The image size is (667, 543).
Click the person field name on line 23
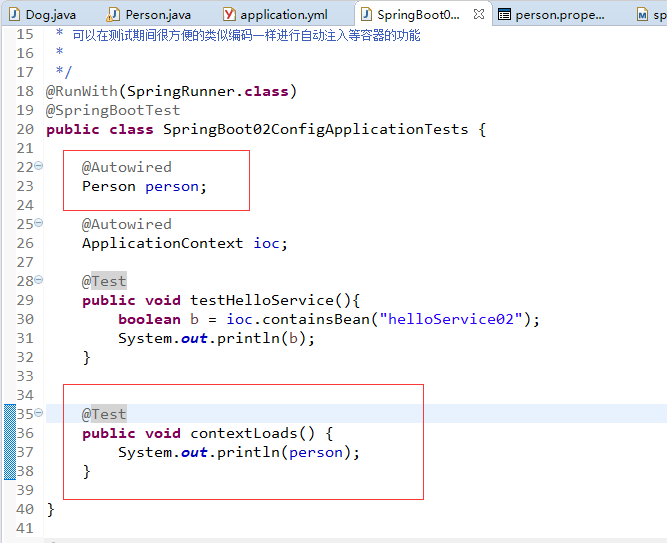point(172,186)
